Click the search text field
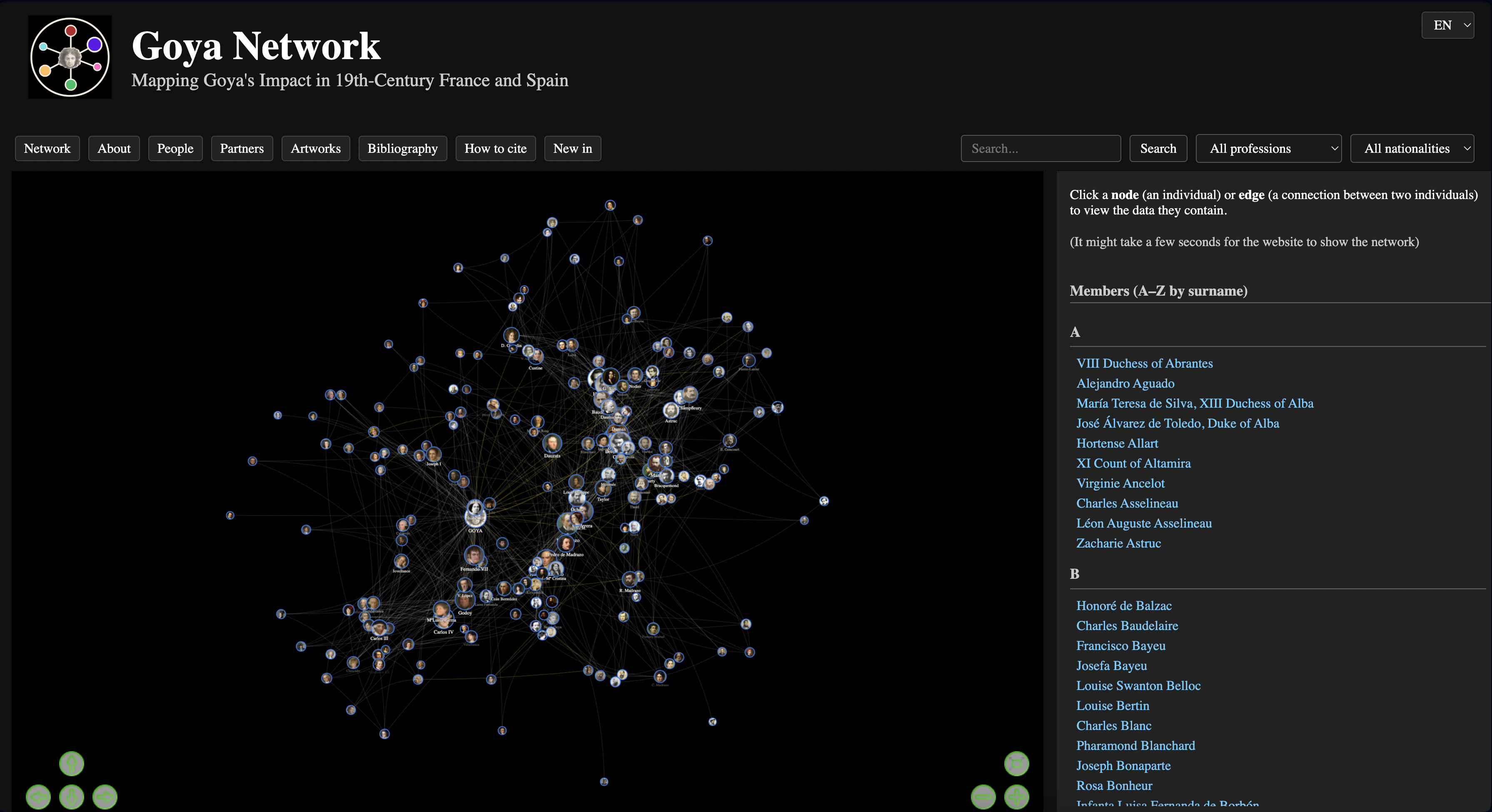 (x=1041, y=148)
